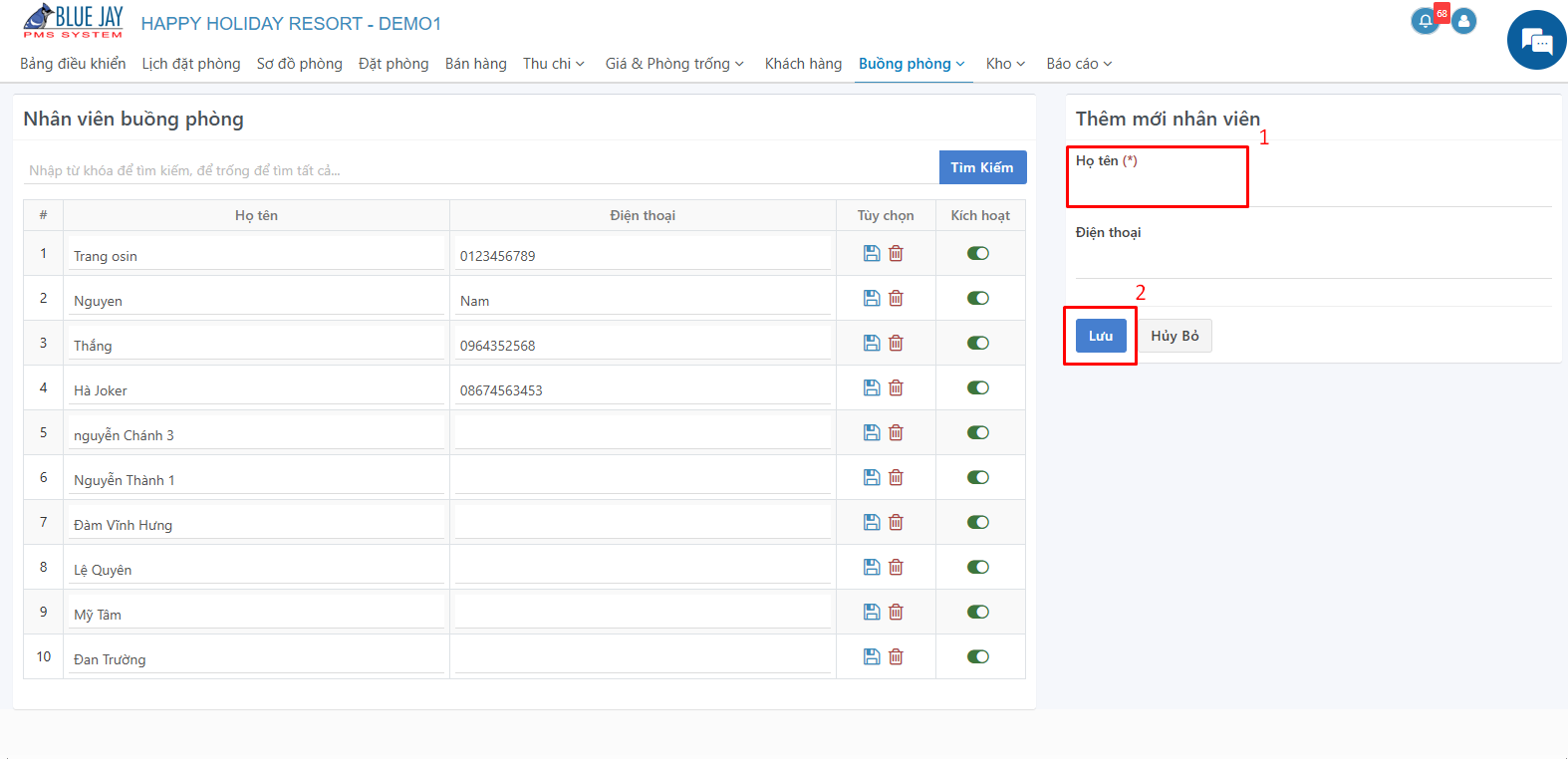Screen dimensions: 1568x759
Task: Open the user account icon
Action: [1463, 21]
